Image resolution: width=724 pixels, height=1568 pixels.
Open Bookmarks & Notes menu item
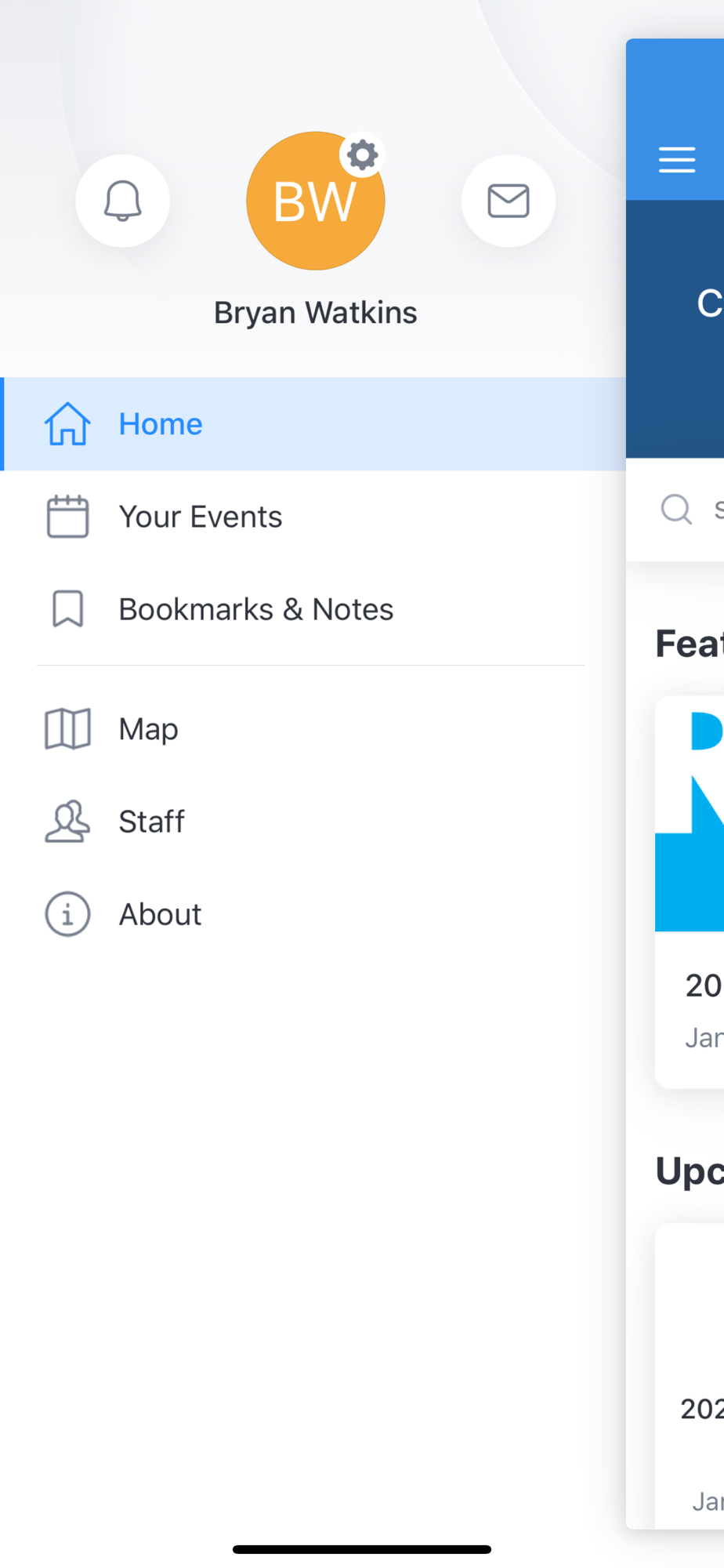coord(313,609)
